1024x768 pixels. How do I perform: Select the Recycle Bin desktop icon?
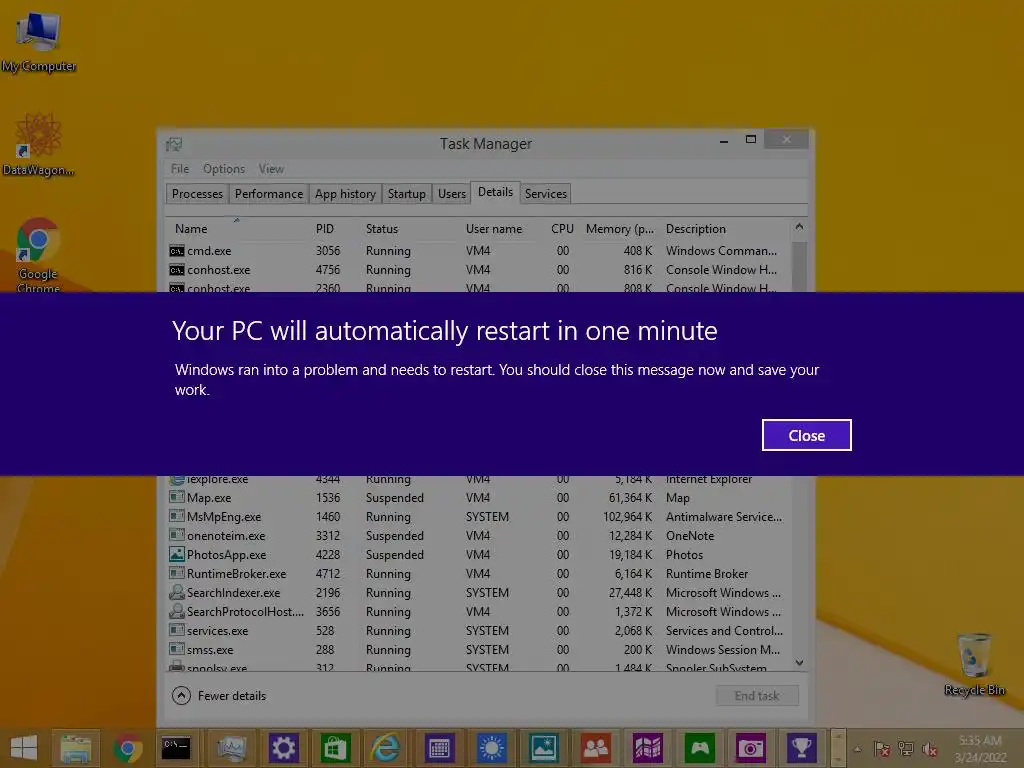(x=974, y=664)
